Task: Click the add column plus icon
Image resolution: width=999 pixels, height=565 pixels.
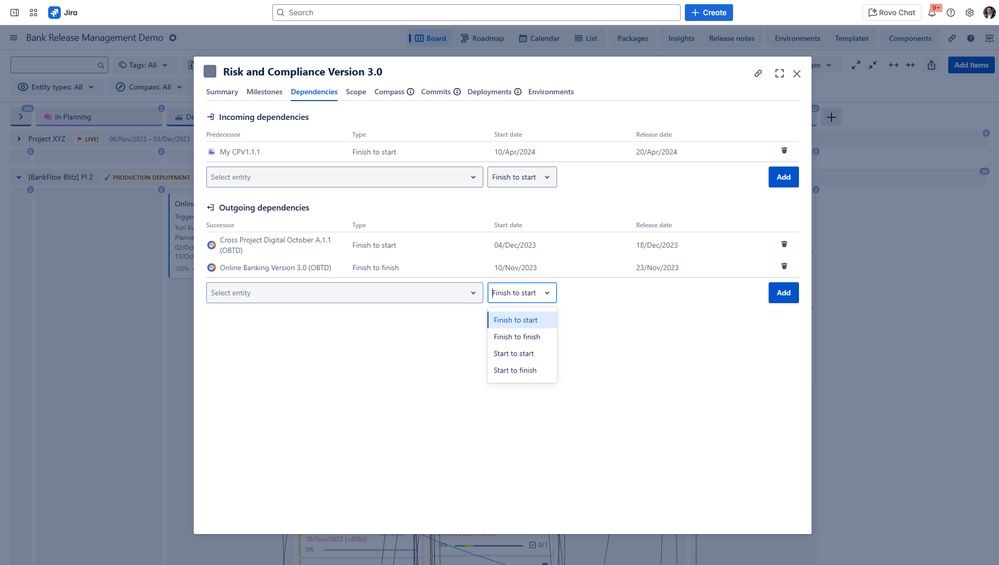Action: coord(831,117)
